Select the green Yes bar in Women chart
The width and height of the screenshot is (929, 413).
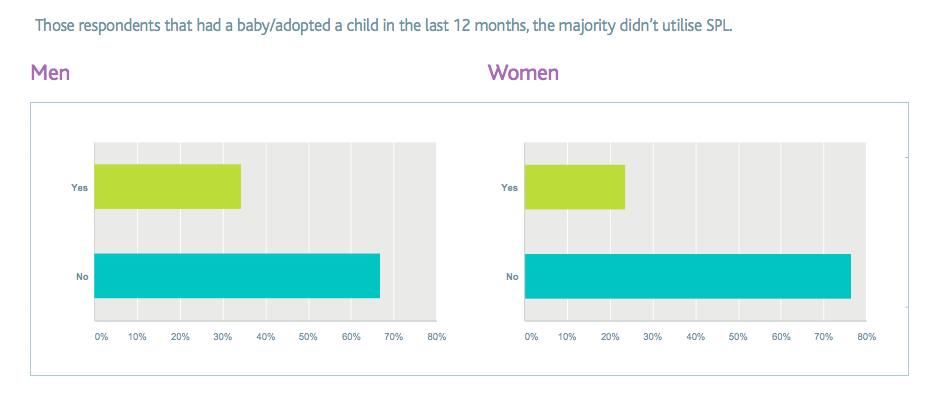(574, 186)
